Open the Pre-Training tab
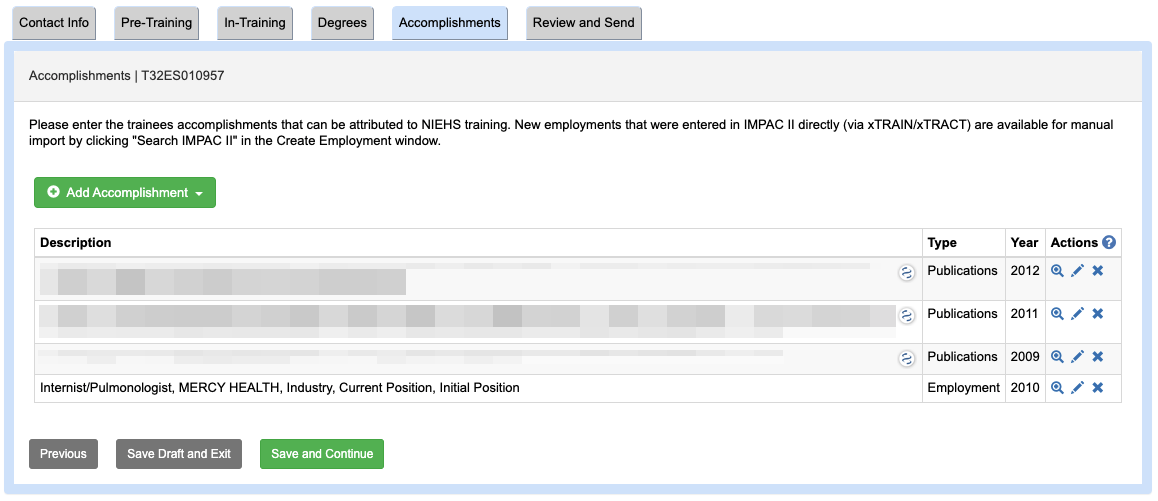Screen dimensions: 1158x501 click(155, 23)
